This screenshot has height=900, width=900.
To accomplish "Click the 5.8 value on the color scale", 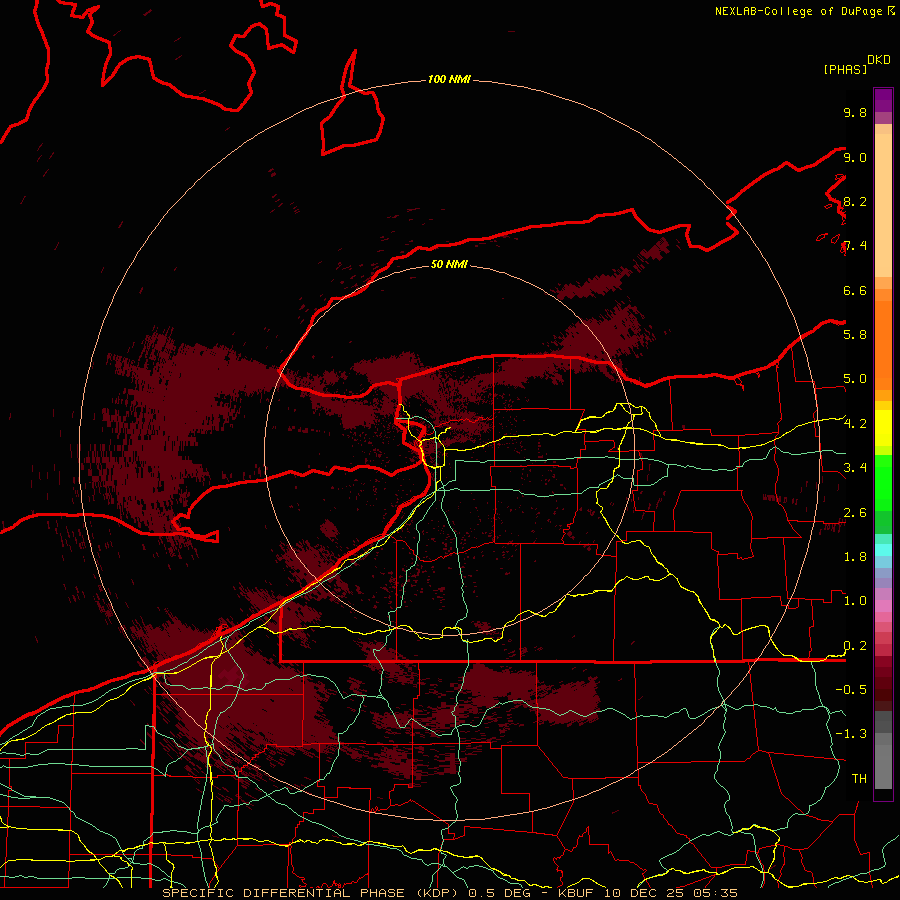I will pos(855,335).
